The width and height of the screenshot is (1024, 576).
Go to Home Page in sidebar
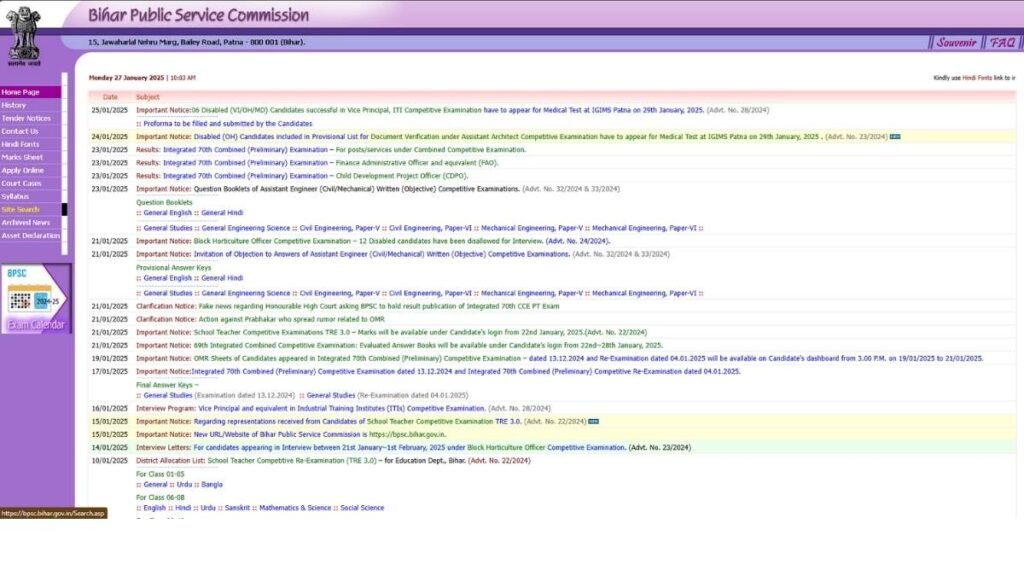[21, 92]
